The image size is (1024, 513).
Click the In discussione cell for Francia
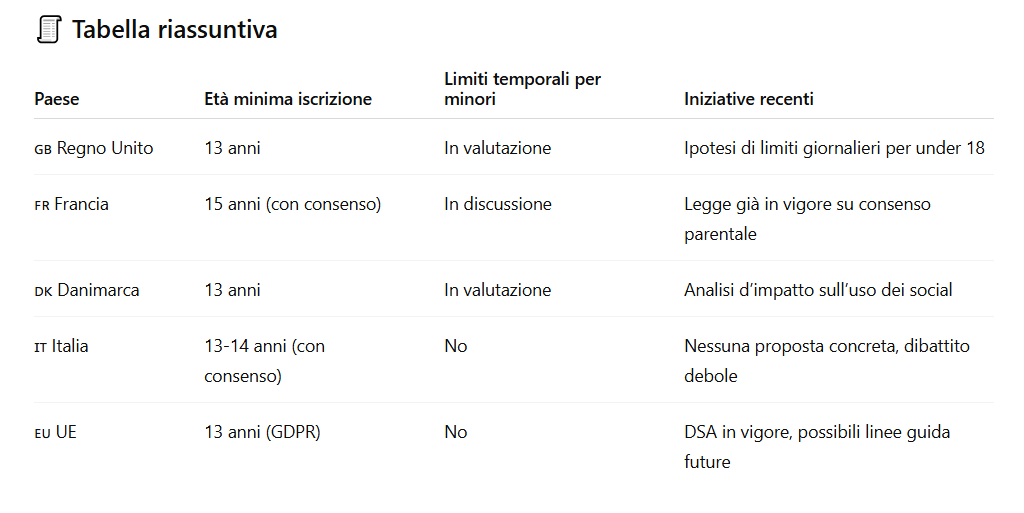tap(497, 204)
